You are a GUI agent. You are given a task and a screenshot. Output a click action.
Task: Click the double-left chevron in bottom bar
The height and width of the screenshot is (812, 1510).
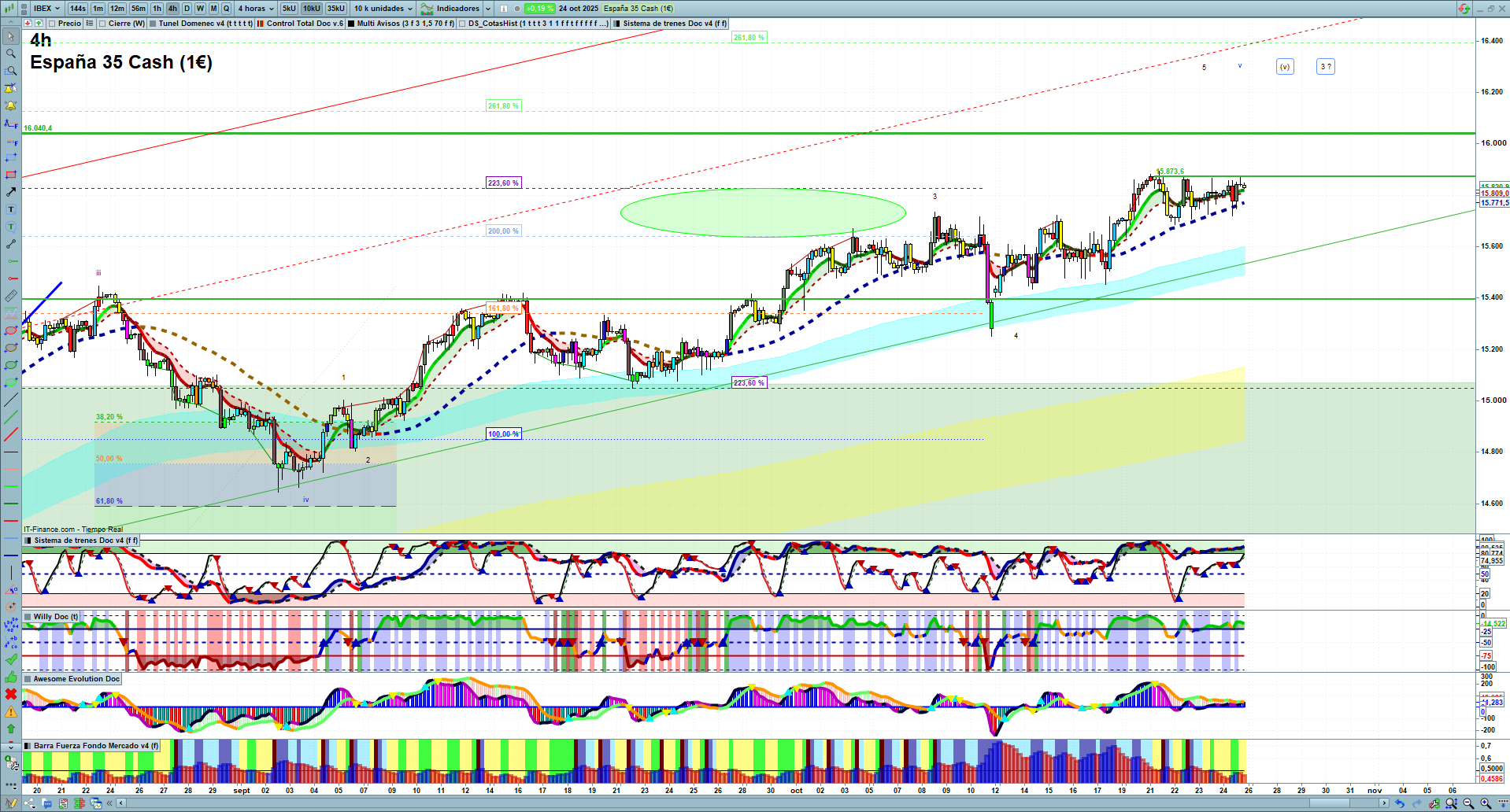tap(109, 803)
